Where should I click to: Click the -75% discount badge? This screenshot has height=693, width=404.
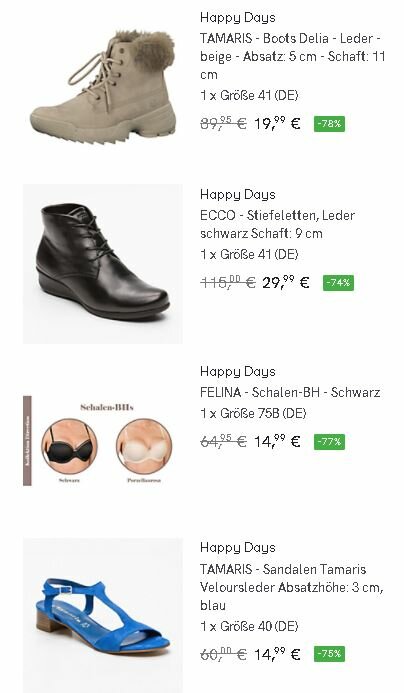[x=329, y=654]
